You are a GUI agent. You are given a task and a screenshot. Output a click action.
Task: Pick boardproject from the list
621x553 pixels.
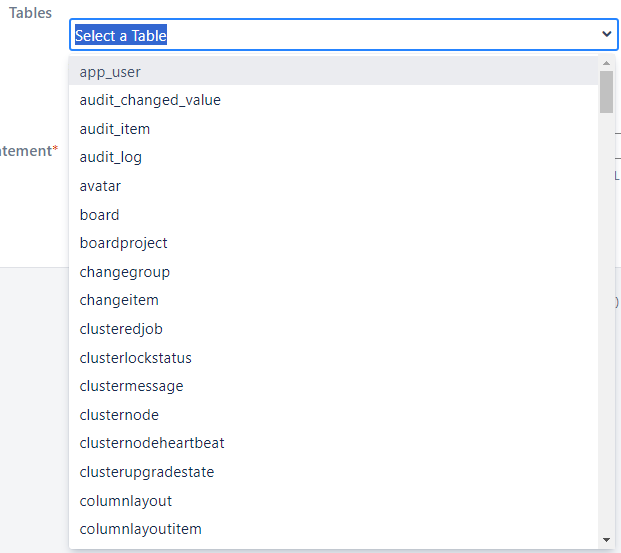tap(123, 243)
